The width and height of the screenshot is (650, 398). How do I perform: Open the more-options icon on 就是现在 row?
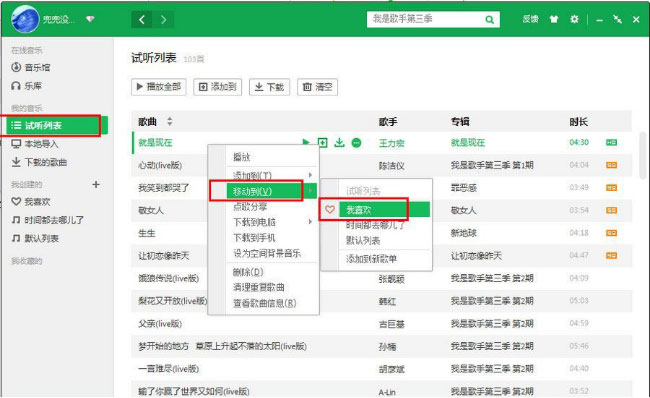[x=356, y=143]
